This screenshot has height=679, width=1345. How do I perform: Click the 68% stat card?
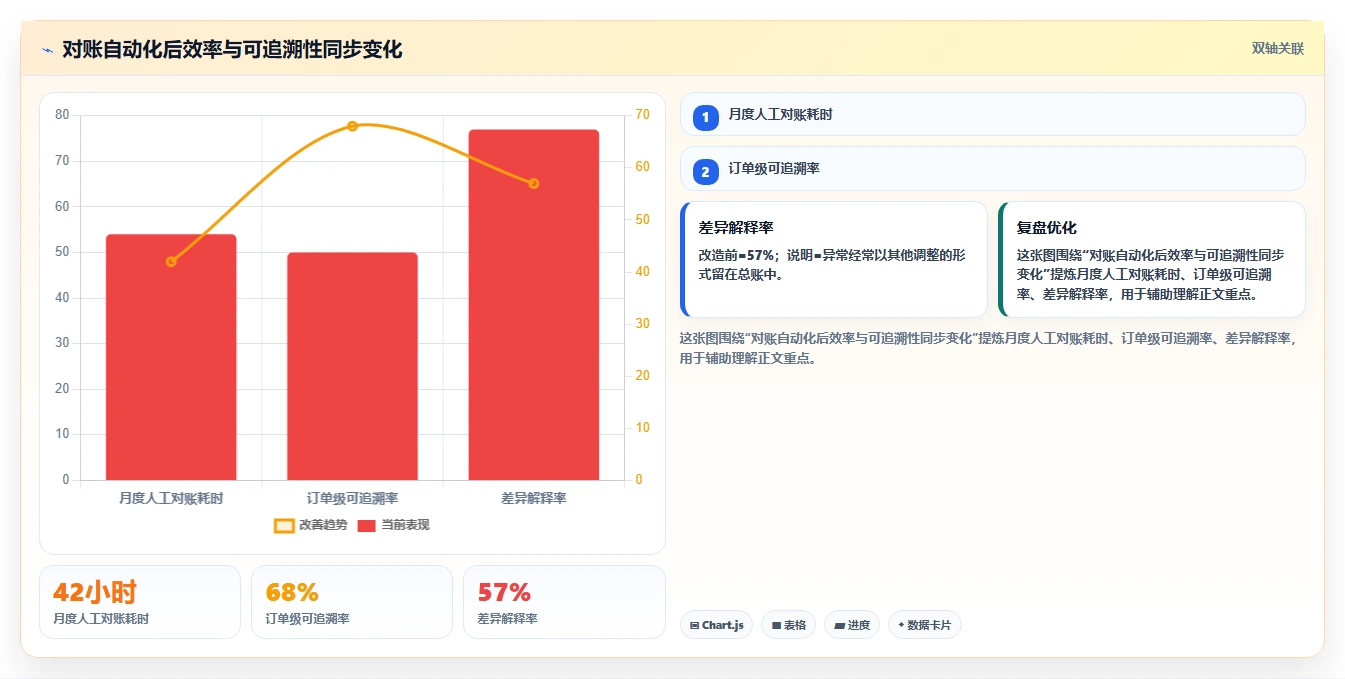point(352,602)
